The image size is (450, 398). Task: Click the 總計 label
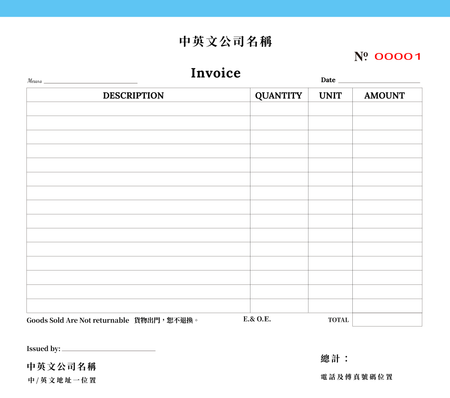334,359
